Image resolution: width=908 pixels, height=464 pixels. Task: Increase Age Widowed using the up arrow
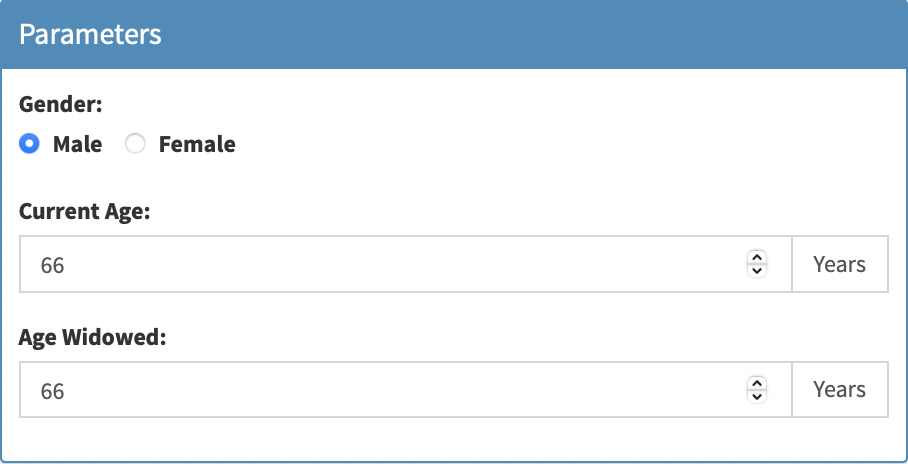click(757, 383)
